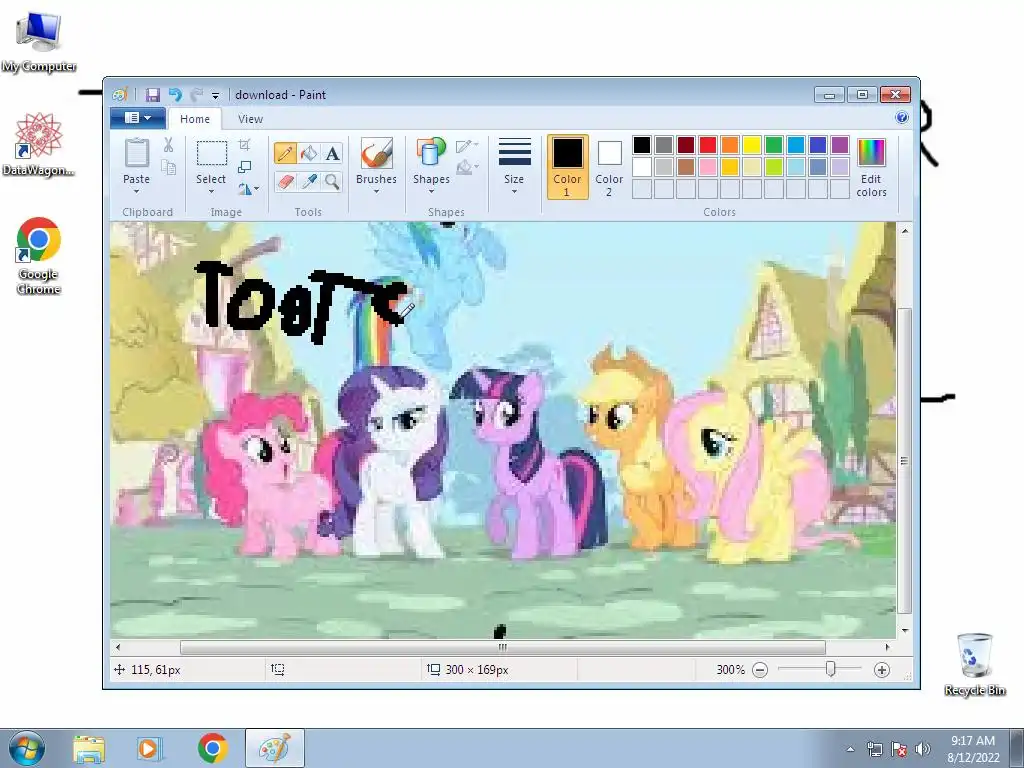Open Windows Media Player from taskbar
1024x768 pixels.
(150, 748)
